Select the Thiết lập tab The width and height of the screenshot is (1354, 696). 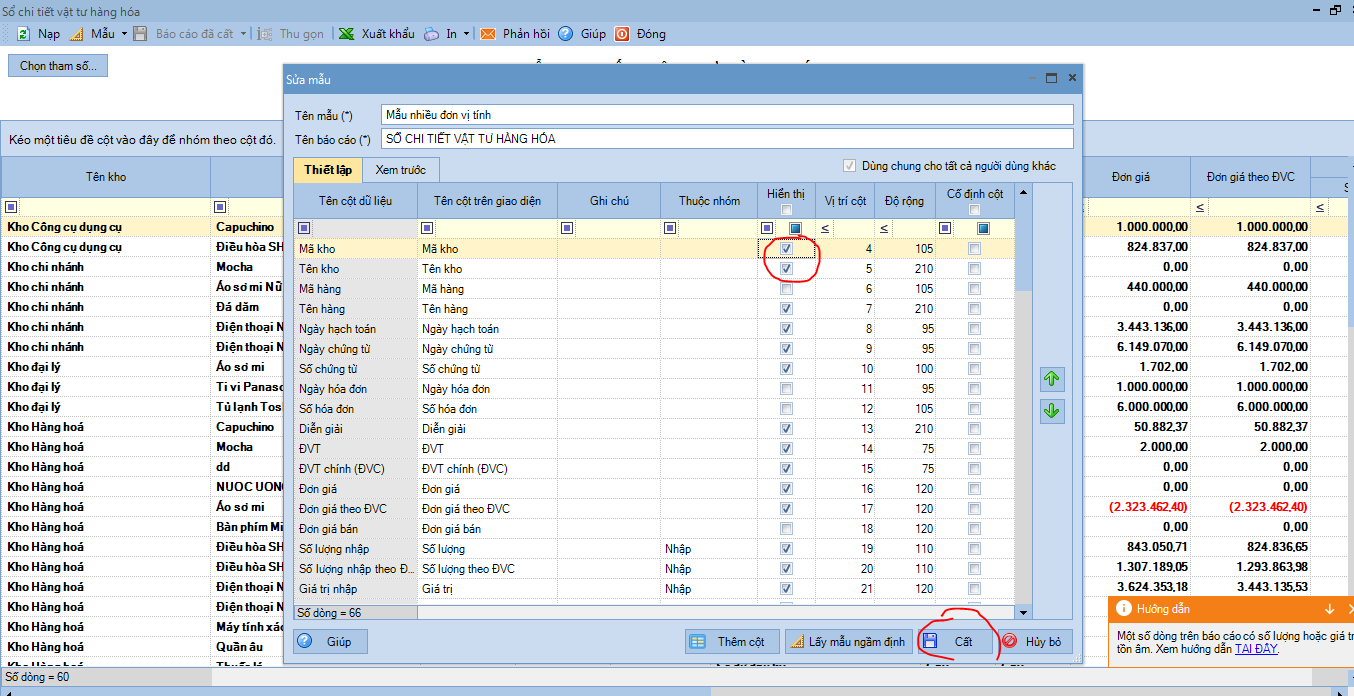(x=327, y=170)
